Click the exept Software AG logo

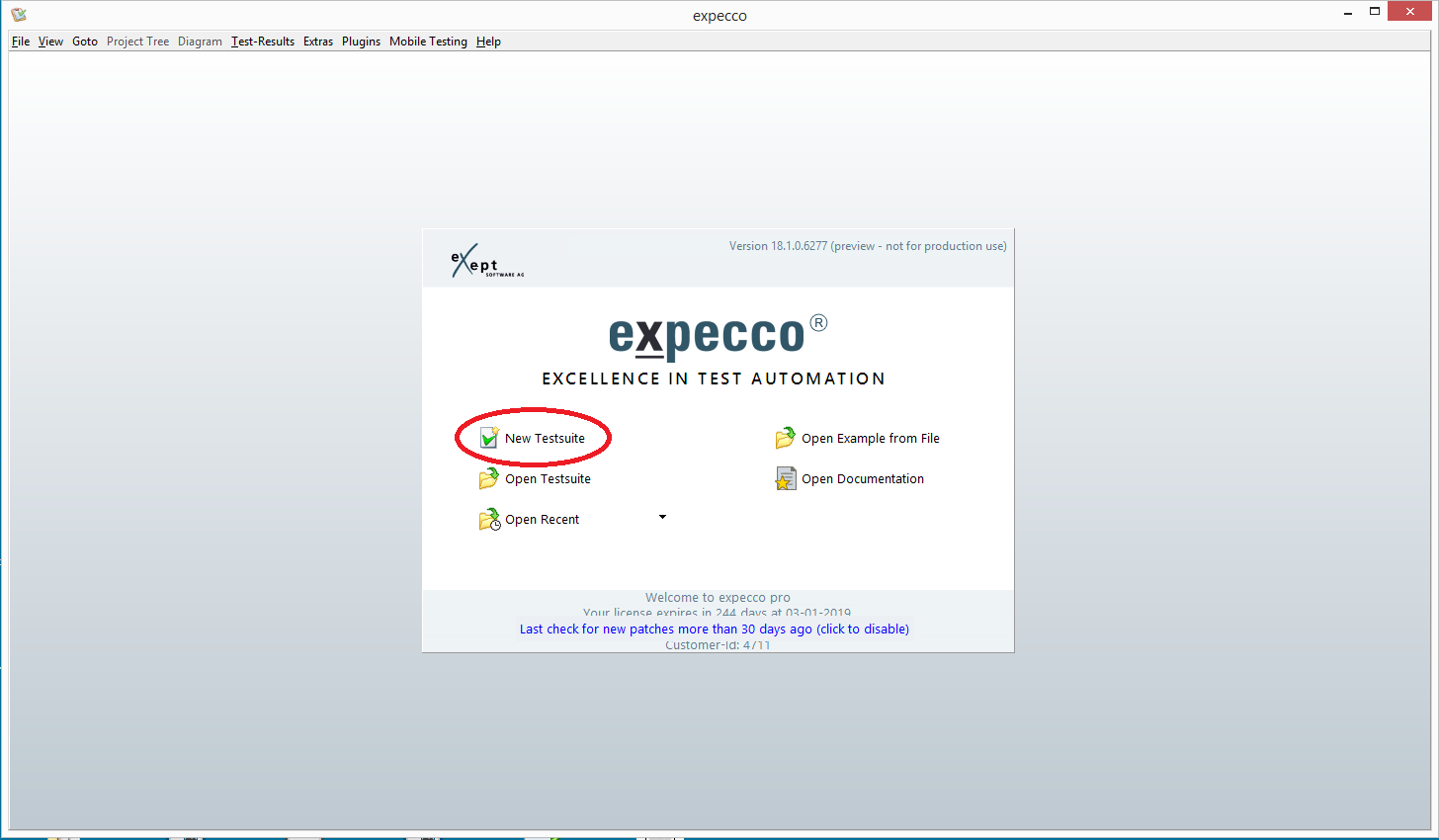tap(486, 262)
